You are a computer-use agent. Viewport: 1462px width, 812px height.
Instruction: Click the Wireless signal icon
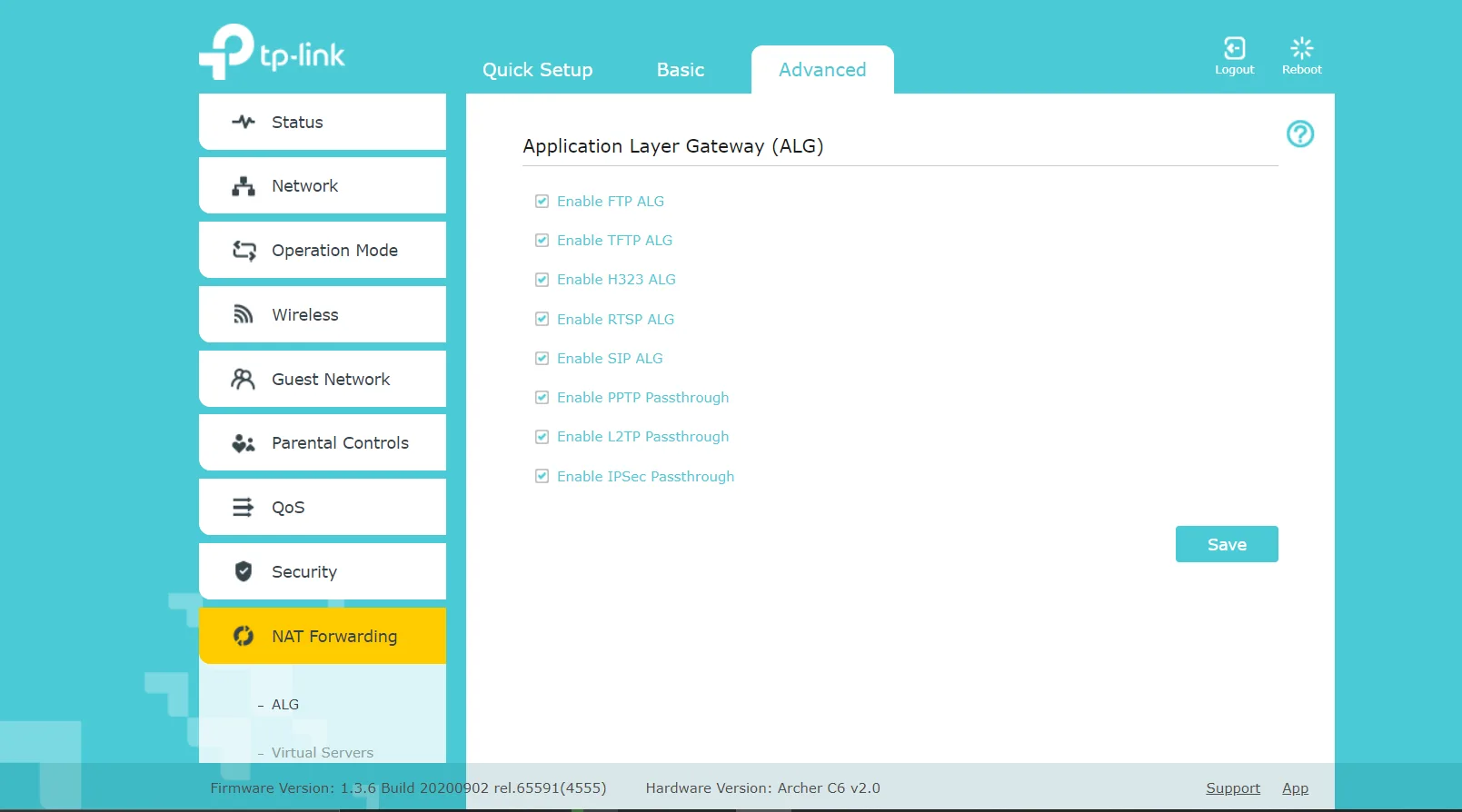(x=243, y=314)
